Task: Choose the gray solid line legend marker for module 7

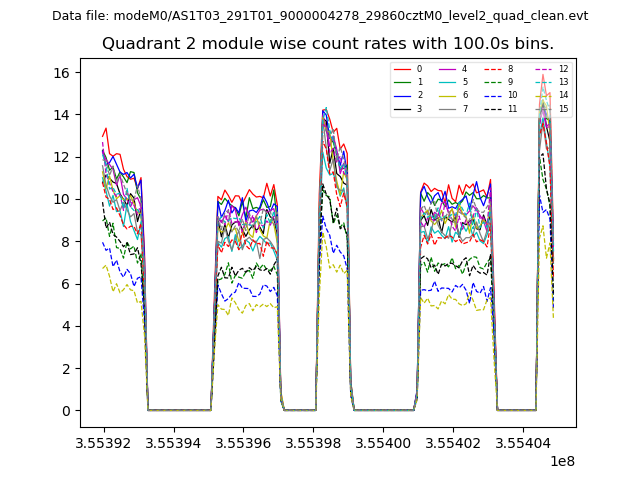Action: pyautogui.click(x=449, y=109)
